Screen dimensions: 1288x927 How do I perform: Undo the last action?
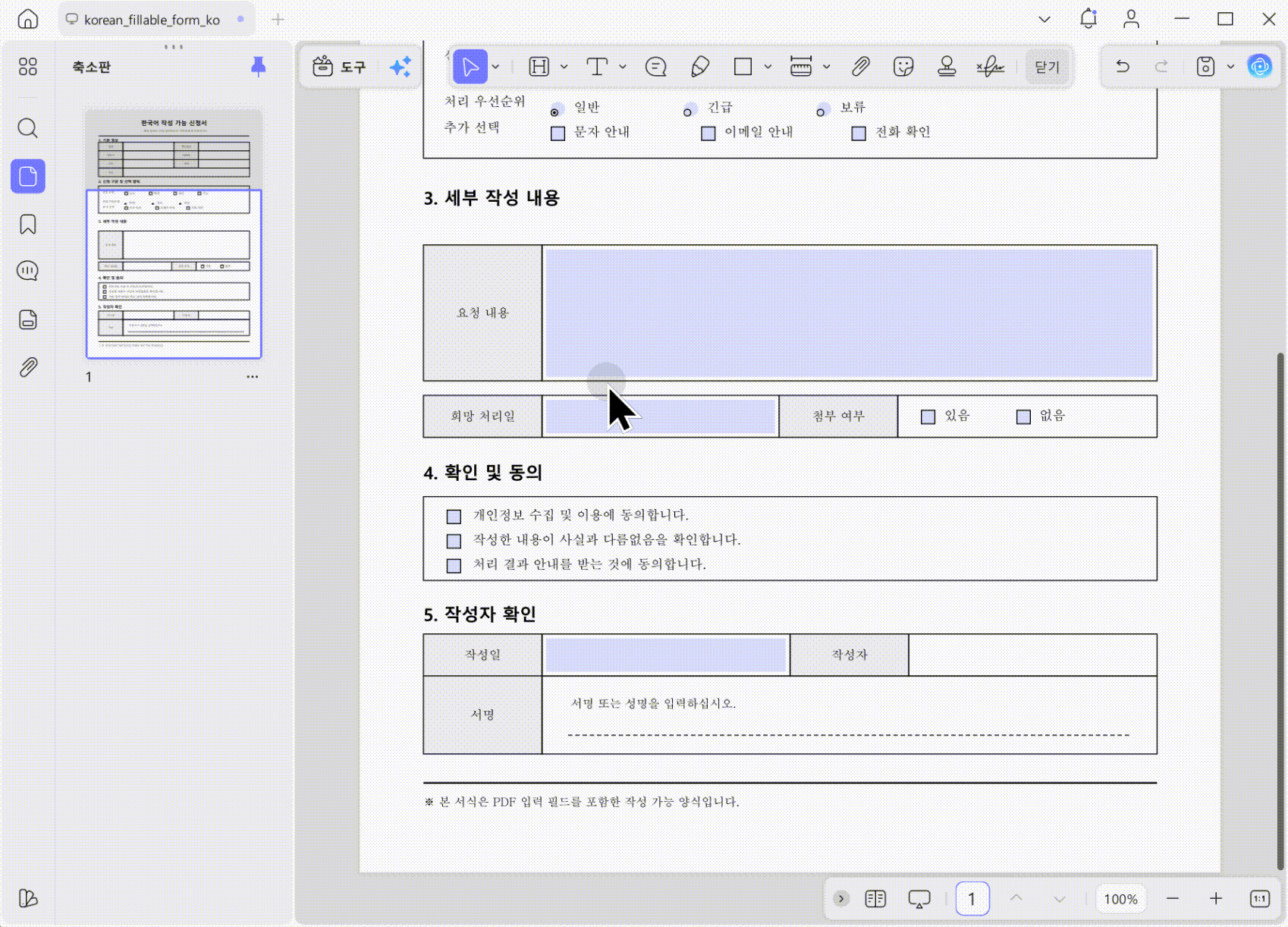pos(1123,67)
